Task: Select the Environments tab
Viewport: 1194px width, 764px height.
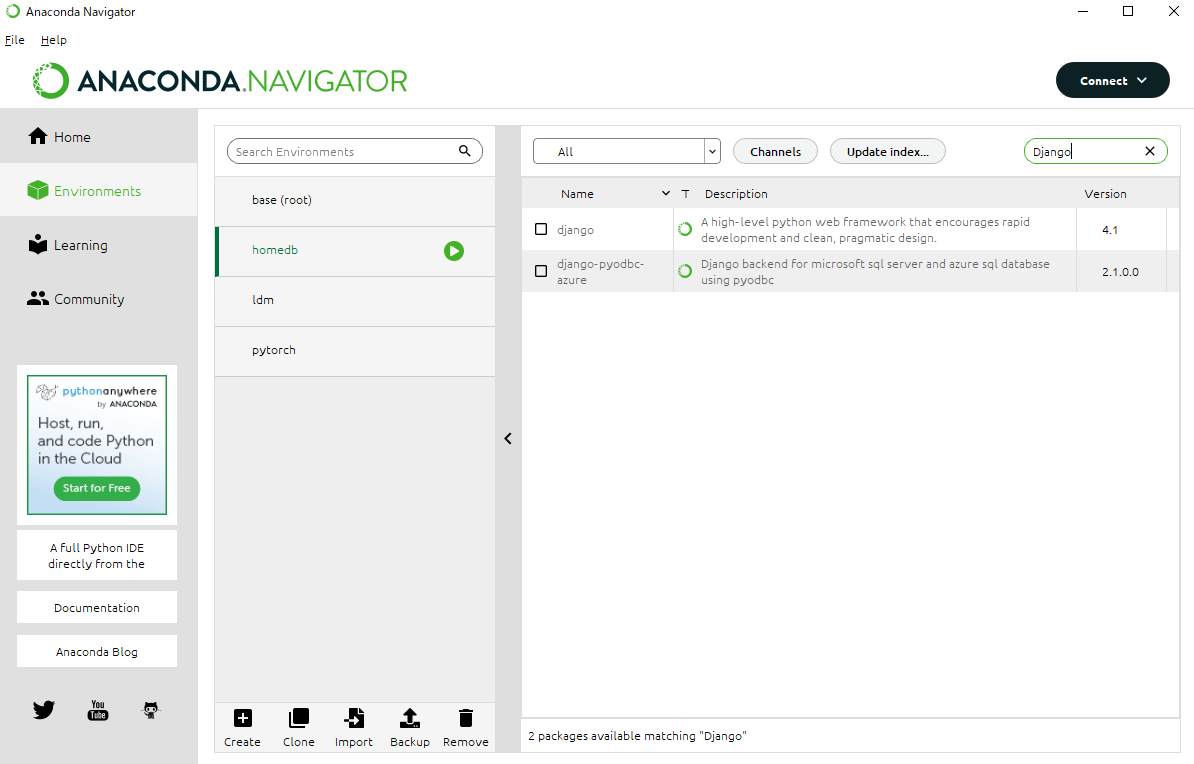Action: (x=99, y=190)
